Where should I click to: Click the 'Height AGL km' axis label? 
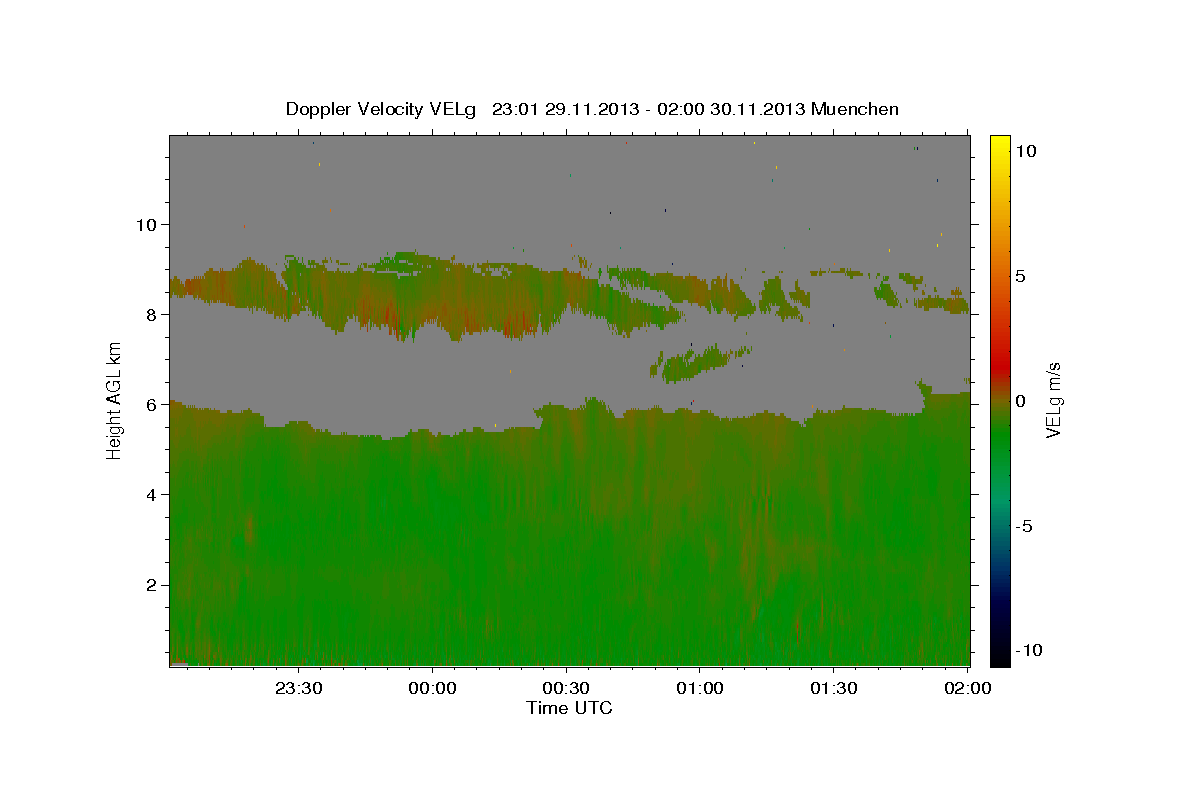[115, 401]
